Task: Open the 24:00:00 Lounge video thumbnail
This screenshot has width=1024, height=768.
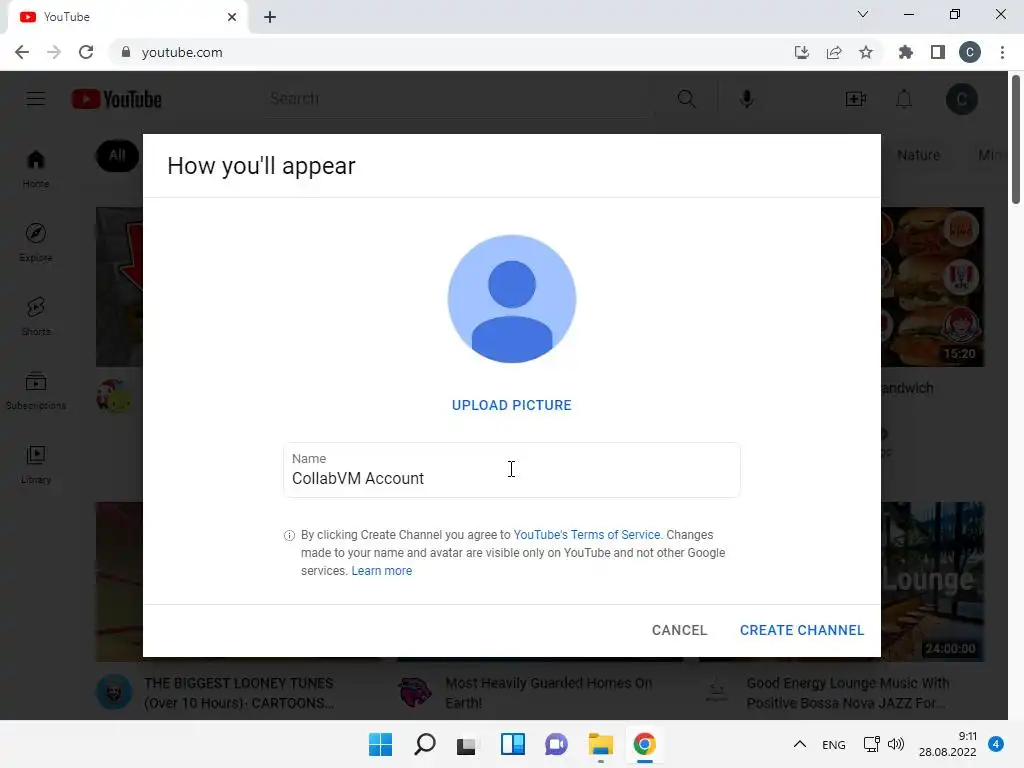Action: click(x=933, y=581)
